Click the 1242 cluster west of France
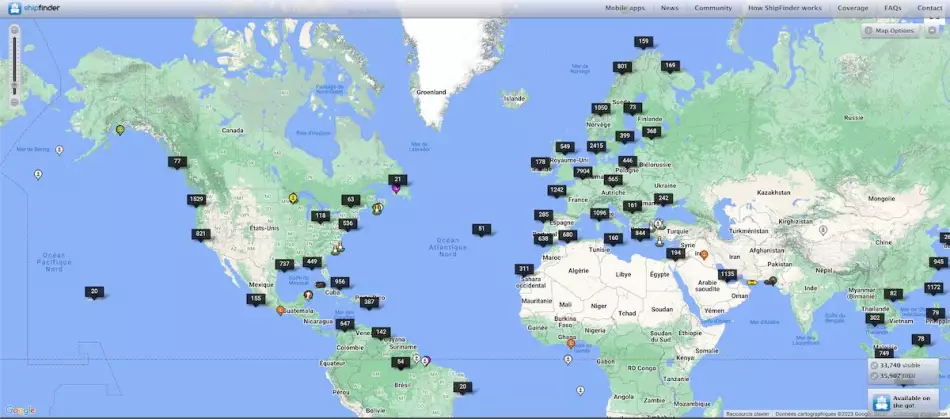This screenshot has height=419, width=950. [x=557, y=190]
